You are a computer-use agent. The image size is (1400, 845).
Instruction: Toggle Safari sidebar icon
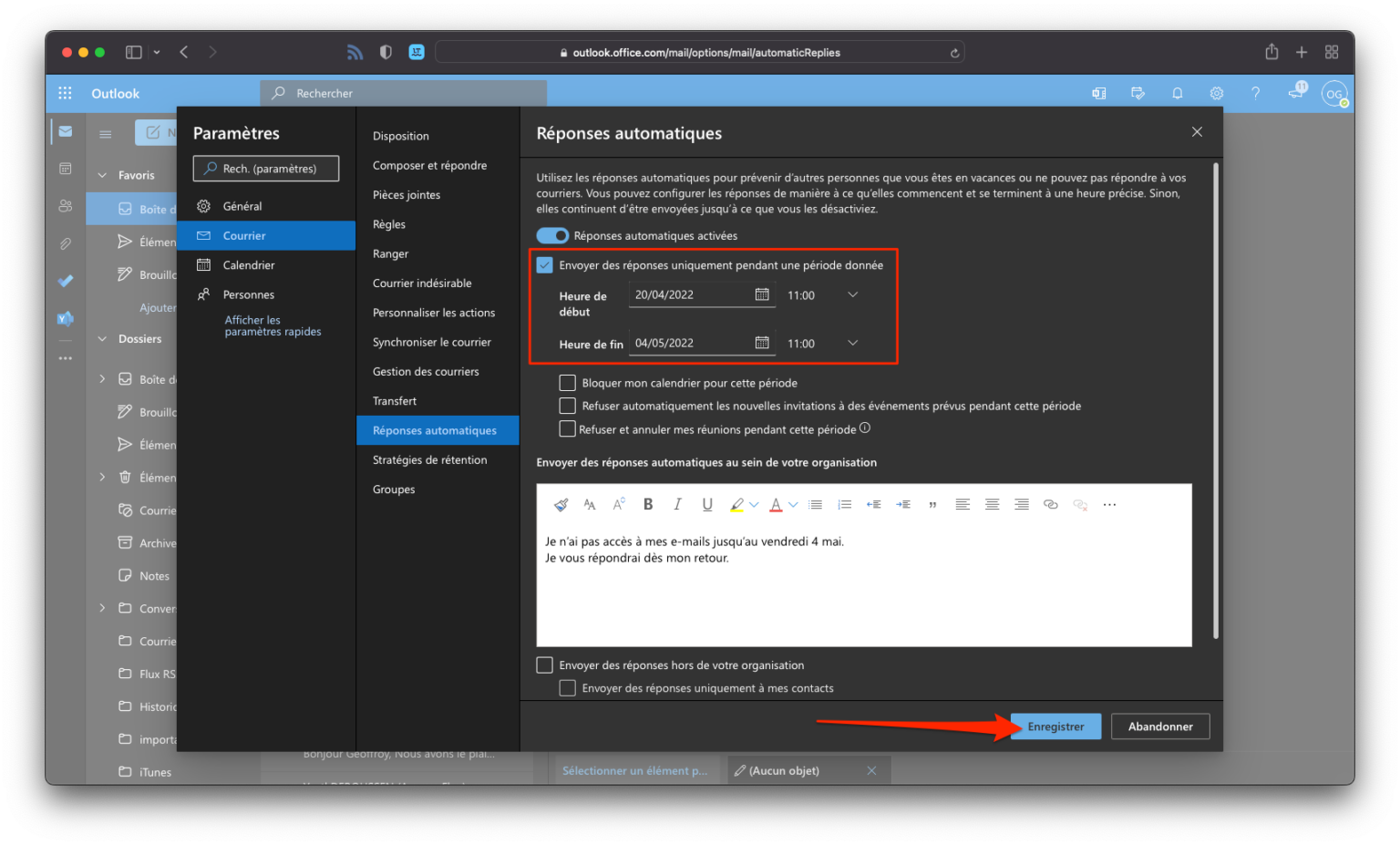pyautogui.click(x=133, y=52)
